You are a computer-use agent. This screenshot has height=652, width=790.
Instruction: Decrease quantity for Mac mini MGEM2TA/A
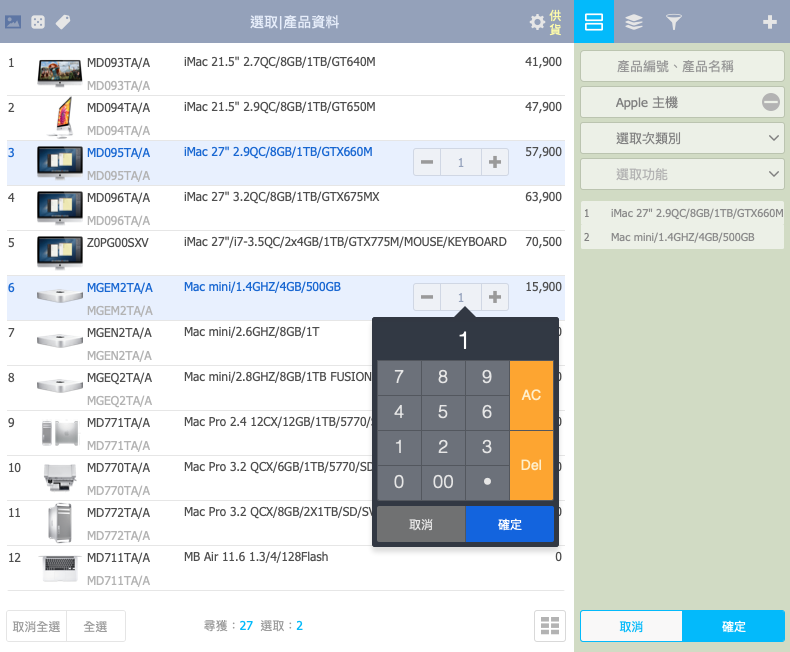coord(427,297)
